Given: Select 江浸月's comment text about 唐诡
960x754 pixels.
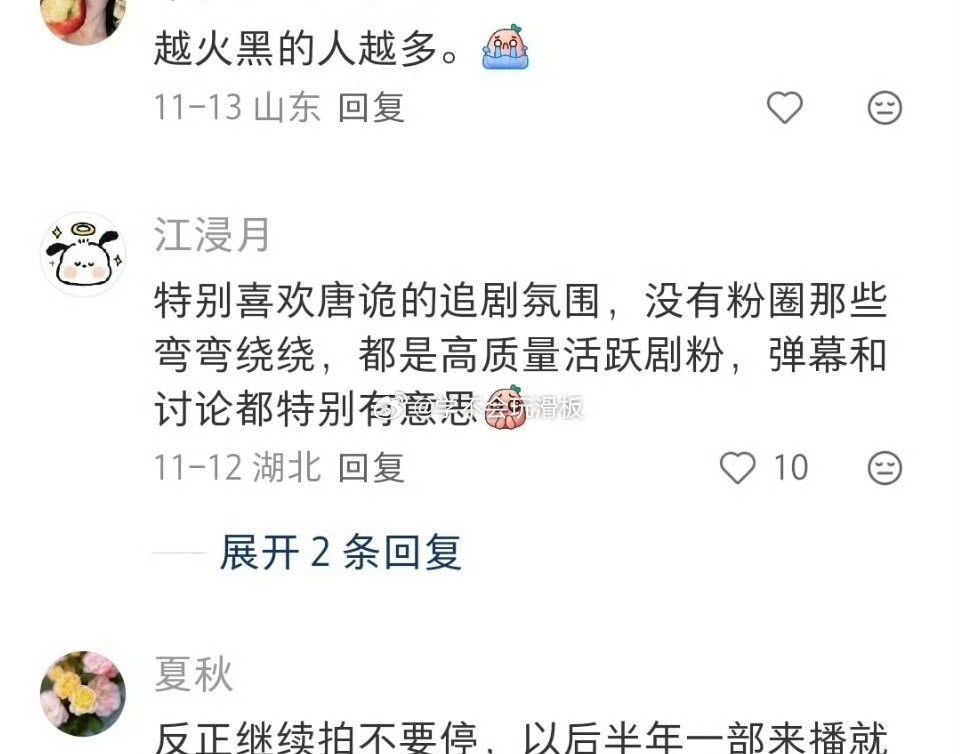Looking at the screenshot, I should [520, 354].
